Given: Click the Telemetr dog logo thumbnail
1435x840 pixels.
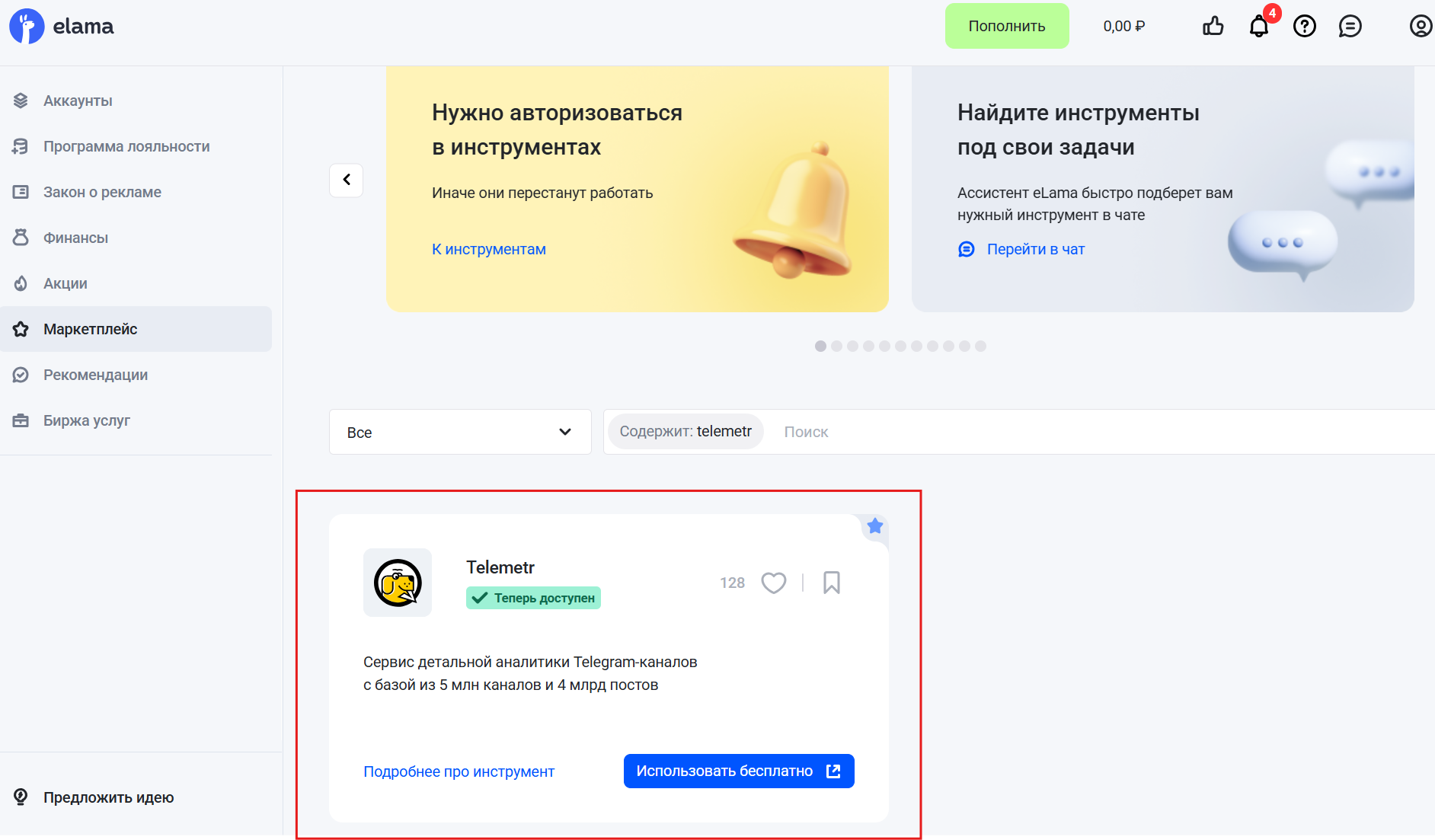Looking at the screenshot, I should (x=398, y=583).
